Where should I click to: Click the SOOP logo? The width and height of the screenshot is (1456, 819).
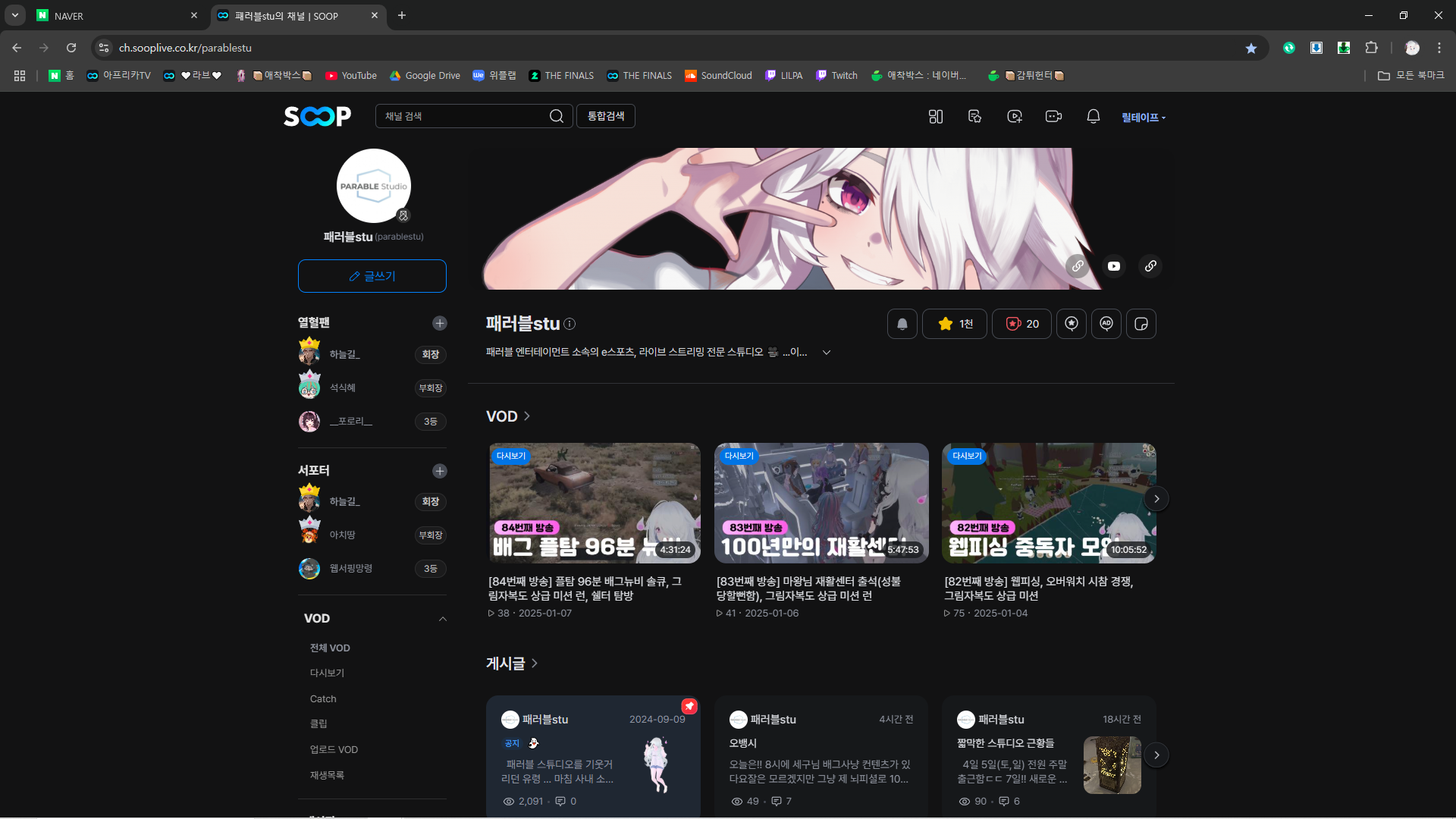(317, 116)
